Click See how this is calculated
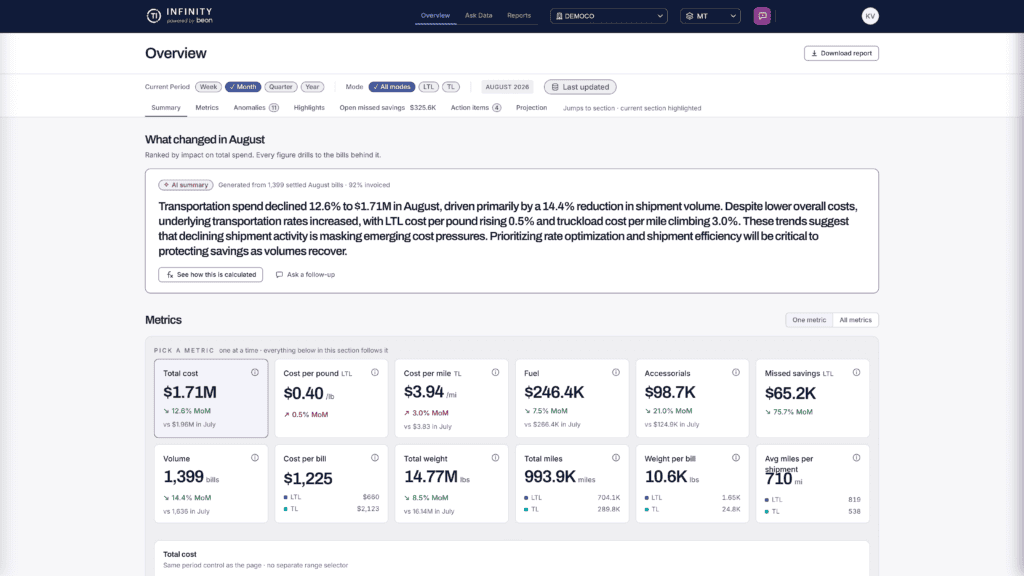 click(210, 275)
